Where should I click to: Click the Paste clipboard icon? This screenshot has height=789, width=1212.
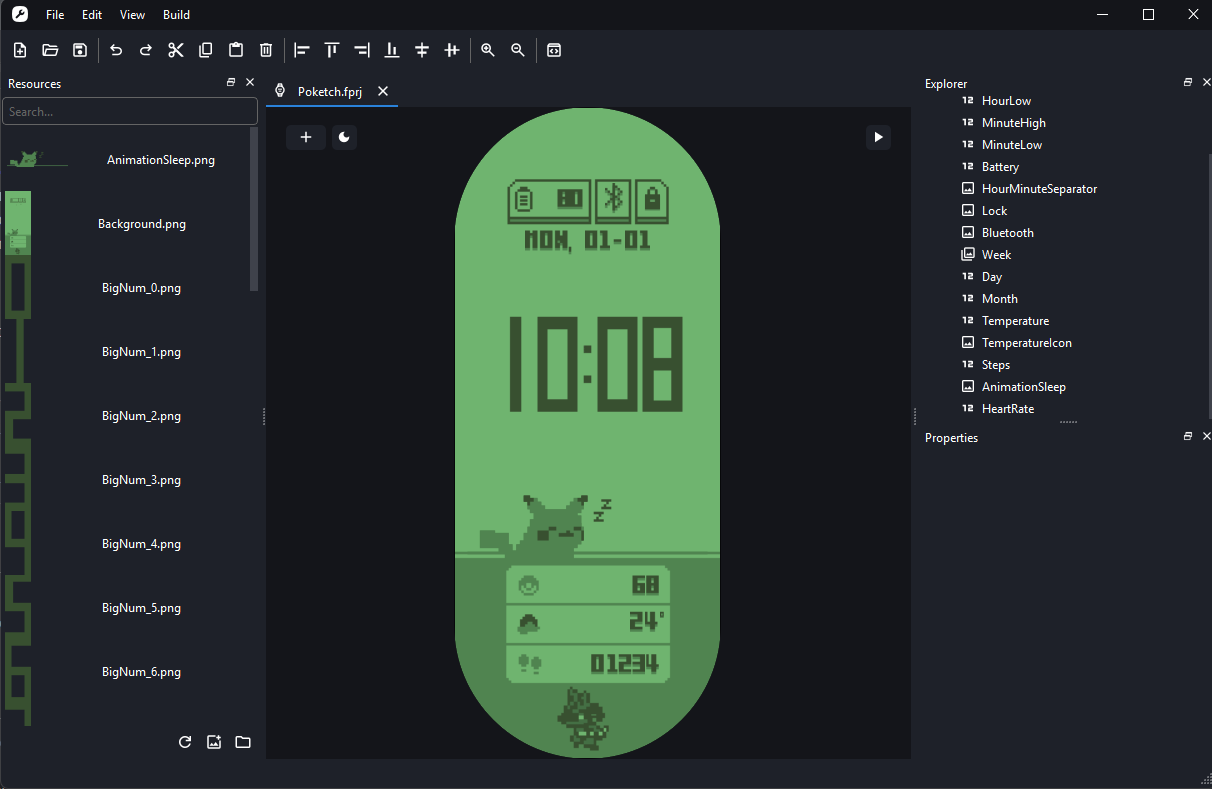pos(236,50)
